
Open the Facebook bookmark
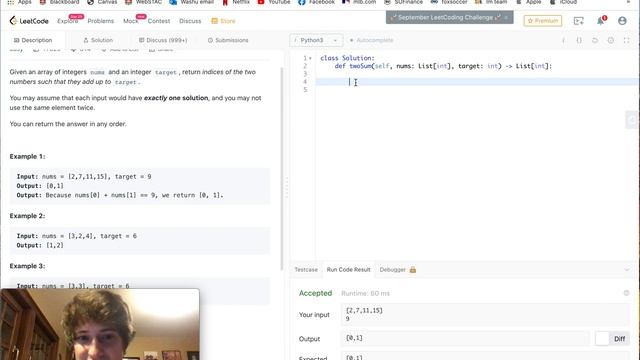(316, 2)
